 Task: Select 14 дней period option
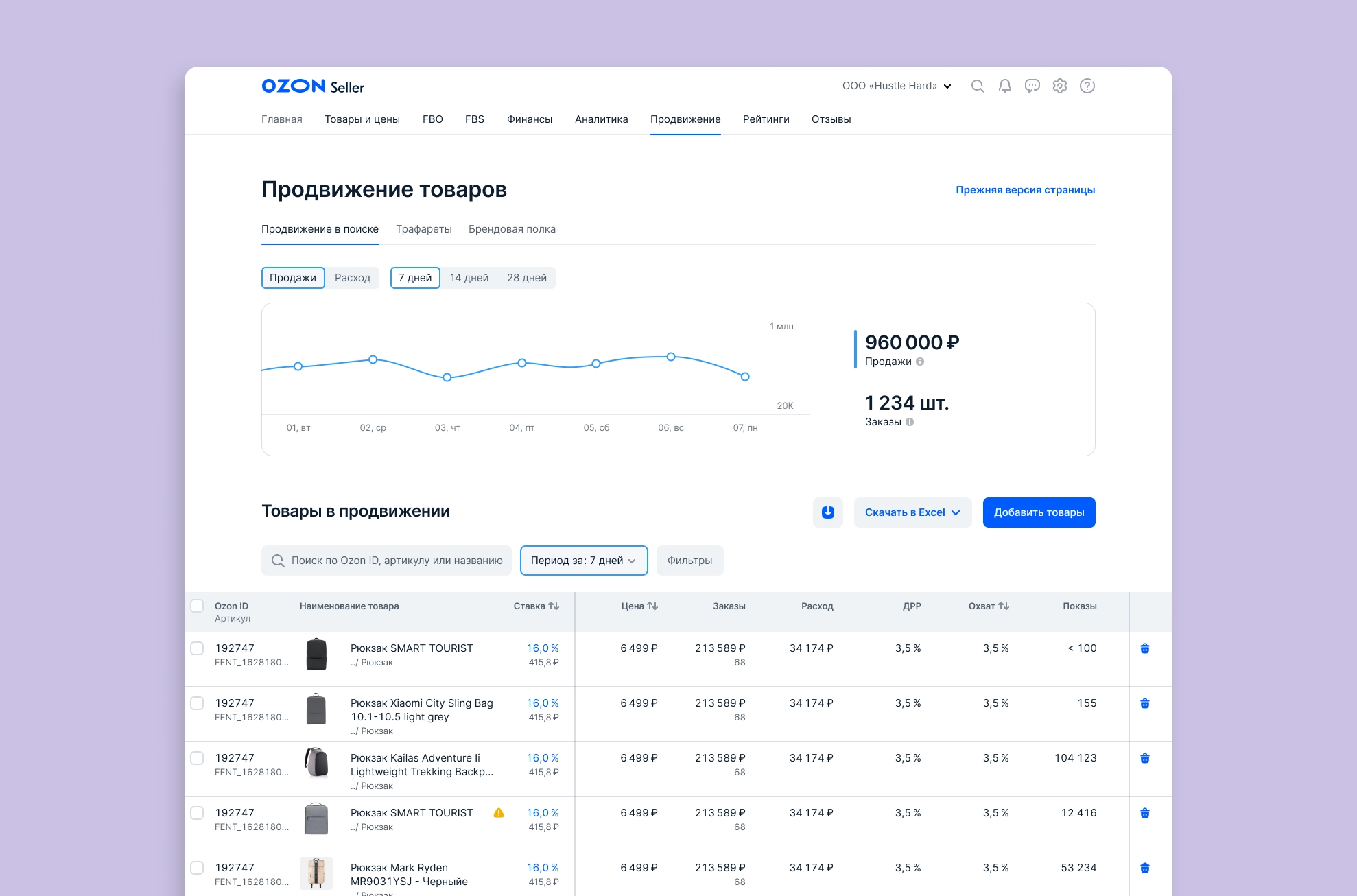pos(469,278)
